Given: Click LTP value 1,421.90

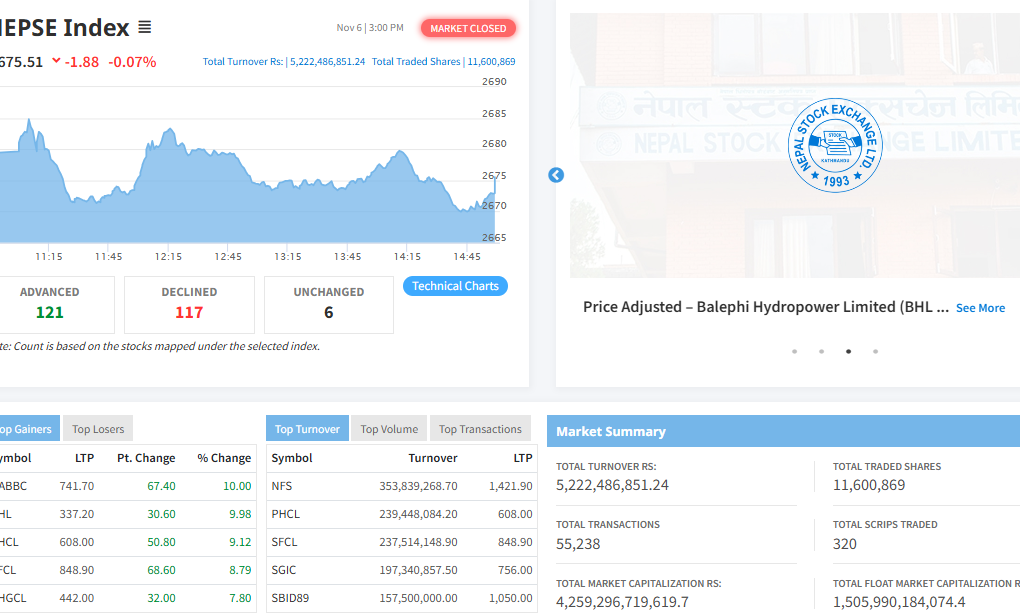Looking at the screenshot, I should click(x=511, y=486).
